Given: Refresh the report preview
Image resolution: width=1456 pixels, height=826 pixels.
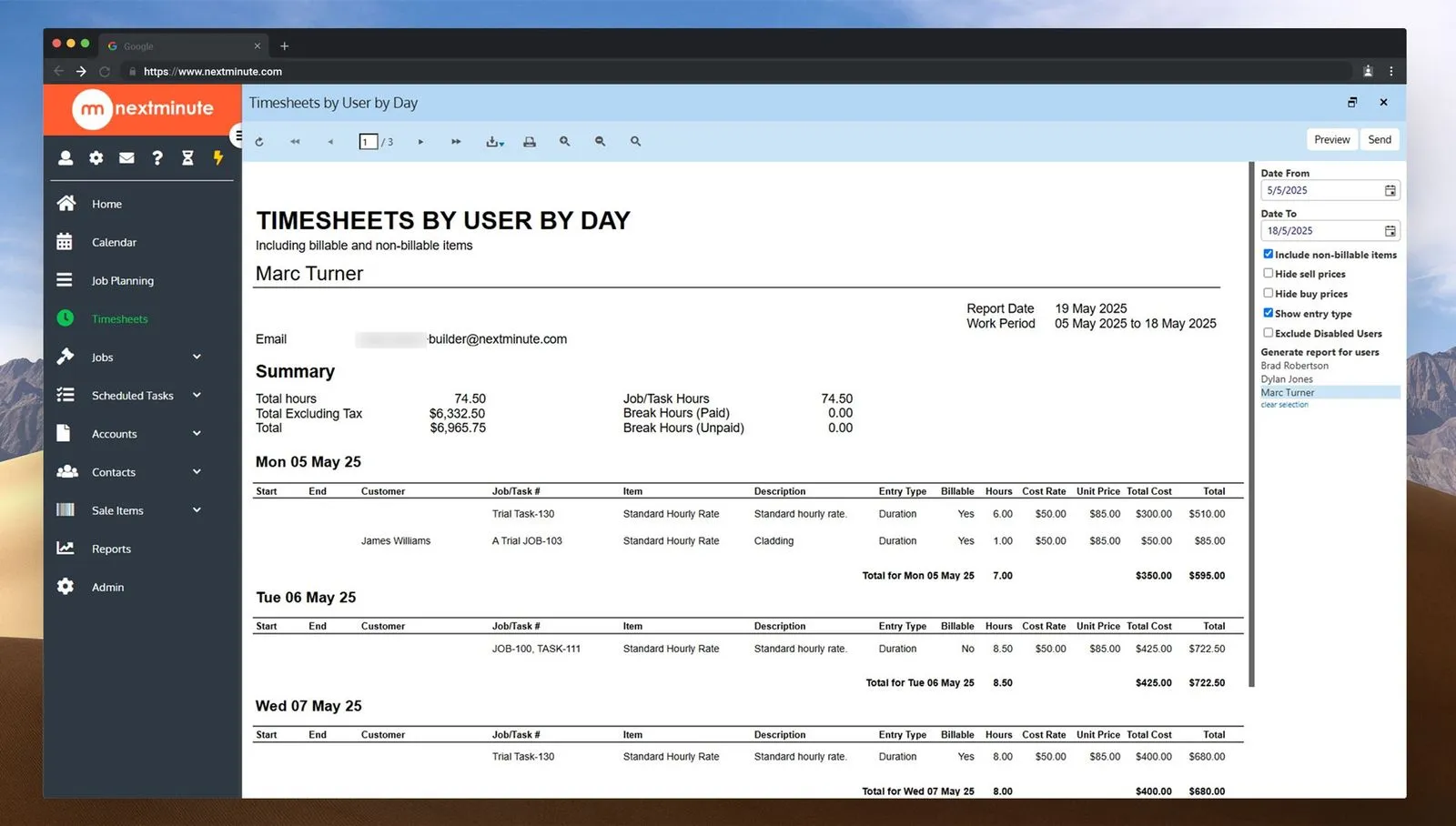Looking at the screenshot, I should 258,141.
